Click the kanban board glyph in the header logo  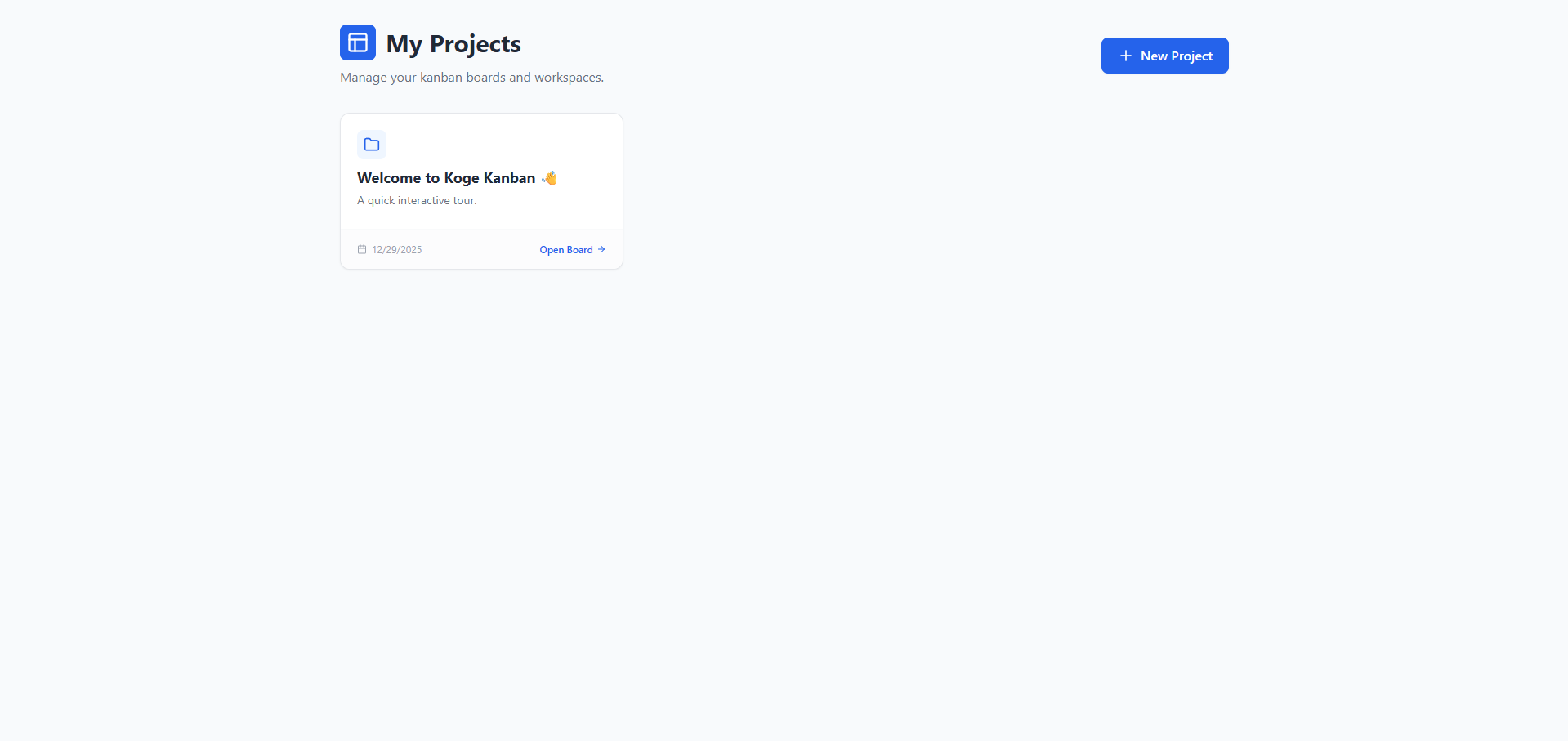357,42
